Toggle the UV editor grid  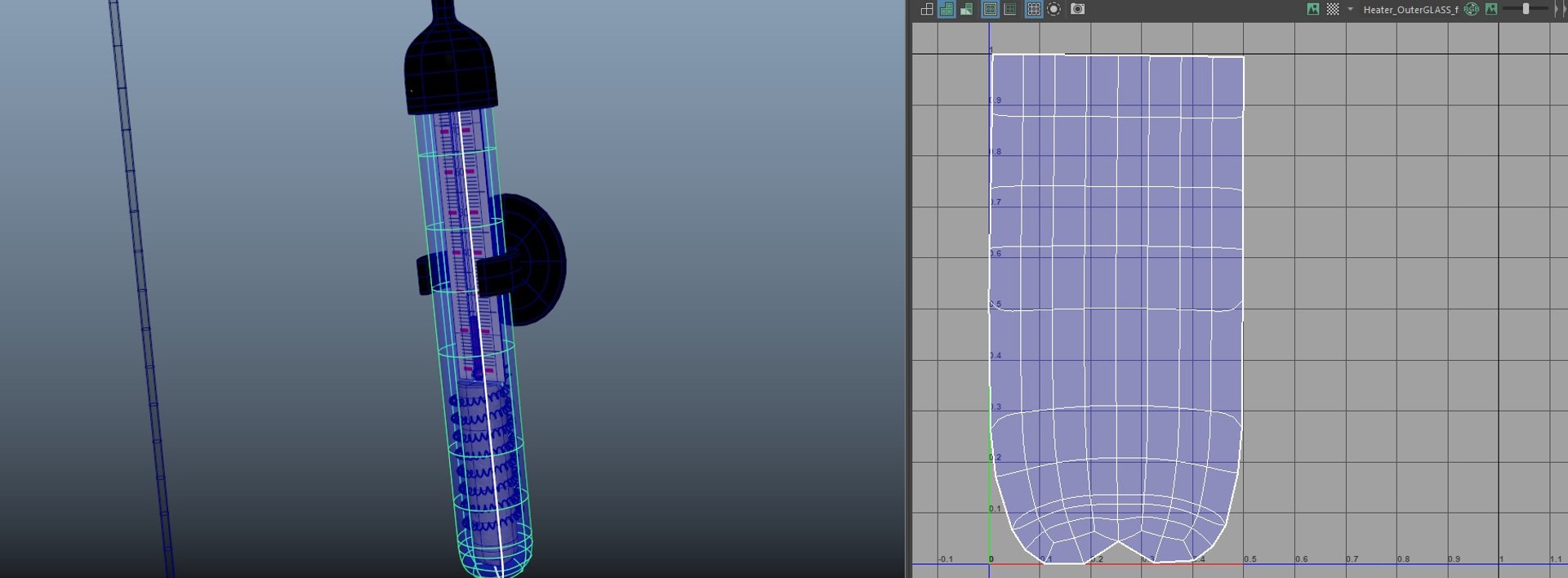click(x=1034, y=9)
